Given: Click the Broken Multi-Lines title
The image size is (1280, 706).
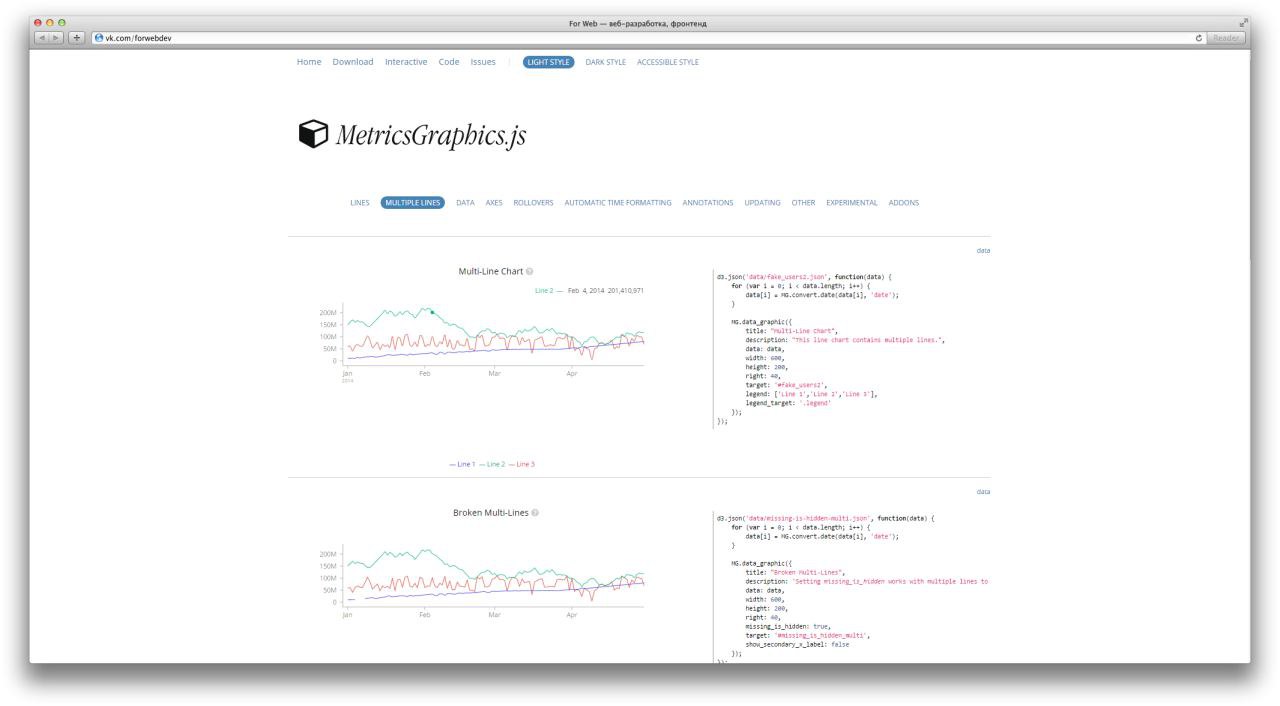Looking at the screenshot, I should coord(491,513).
